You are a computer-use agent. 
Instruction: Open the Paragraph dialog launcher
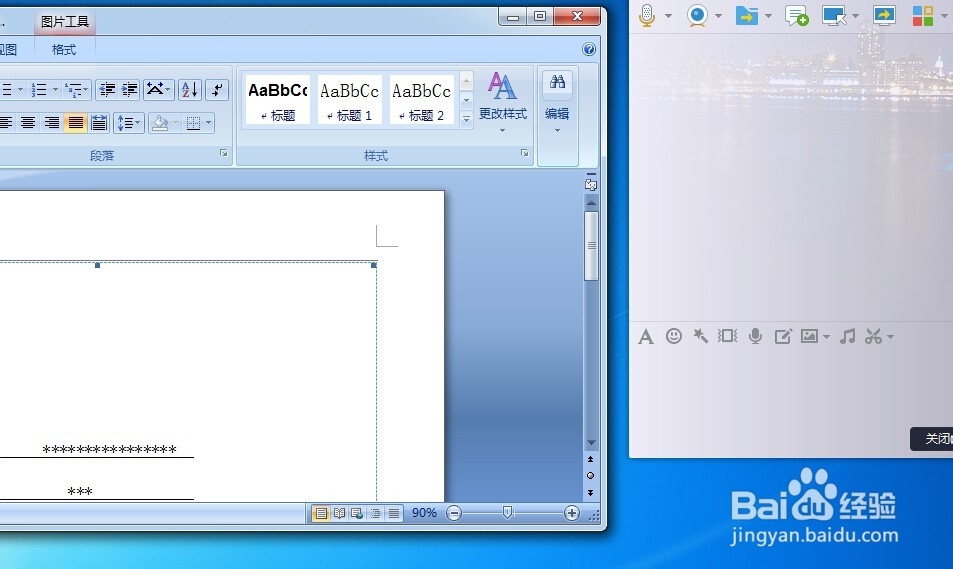[x=224, y=153]
